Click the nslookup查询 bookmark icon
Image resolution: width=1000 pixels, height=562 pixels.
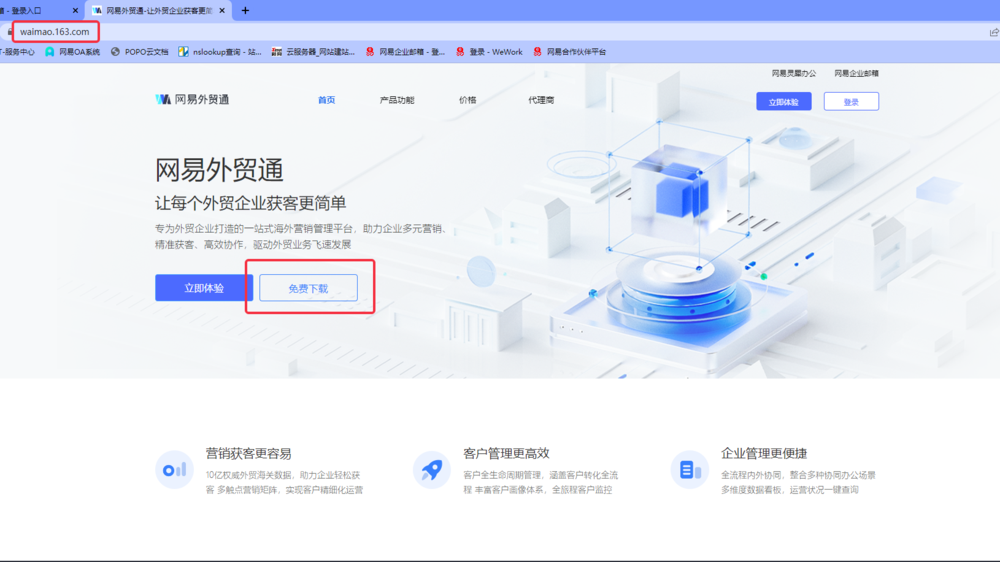[184, 52]
